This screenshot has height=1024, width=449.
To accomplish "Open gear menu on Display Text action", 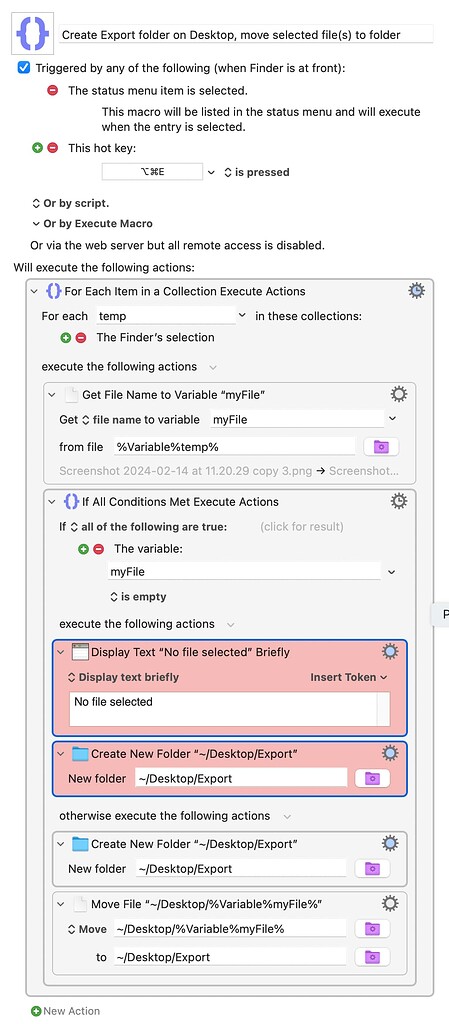I will coord(390,651).
